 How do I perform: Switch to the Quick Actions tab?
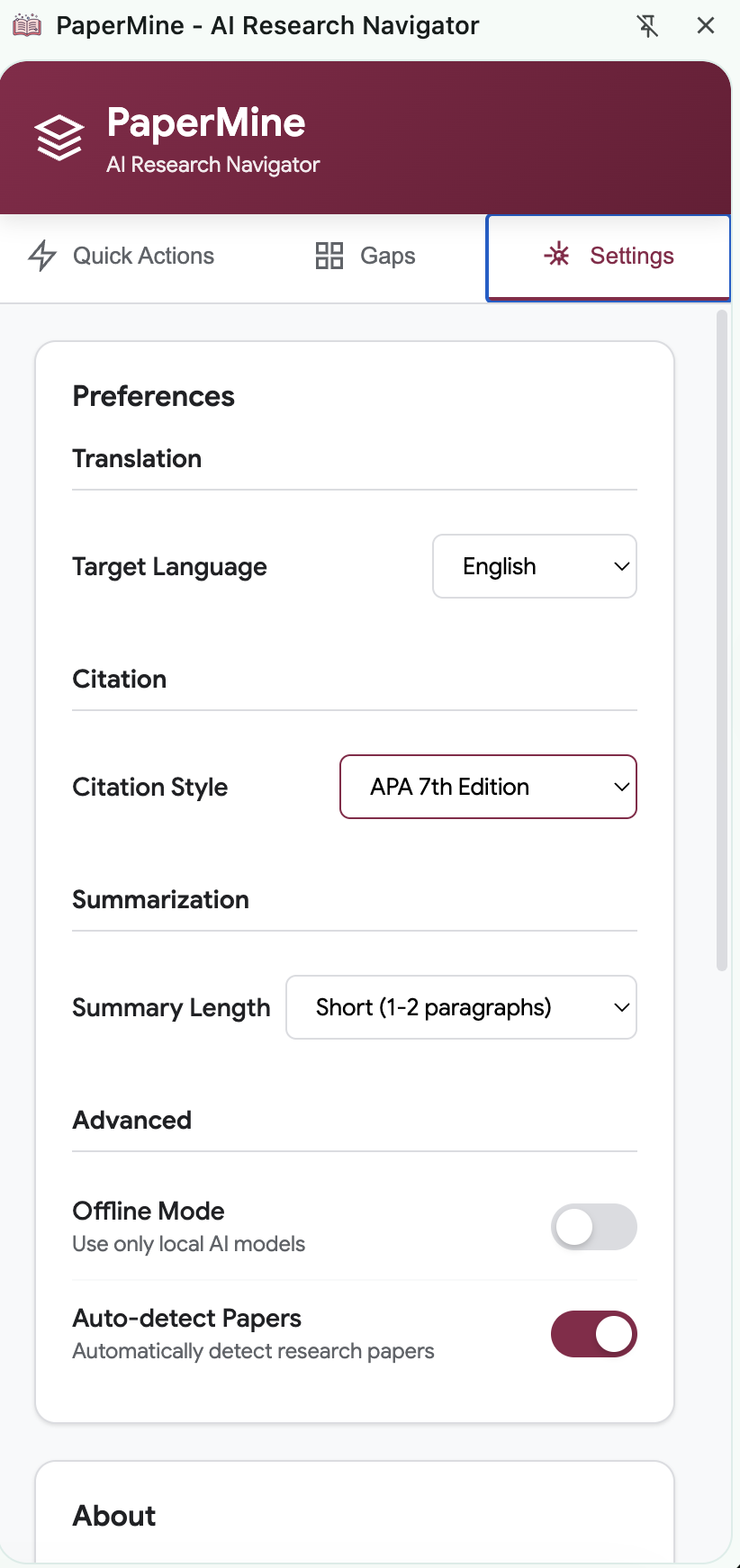point(122,256)
